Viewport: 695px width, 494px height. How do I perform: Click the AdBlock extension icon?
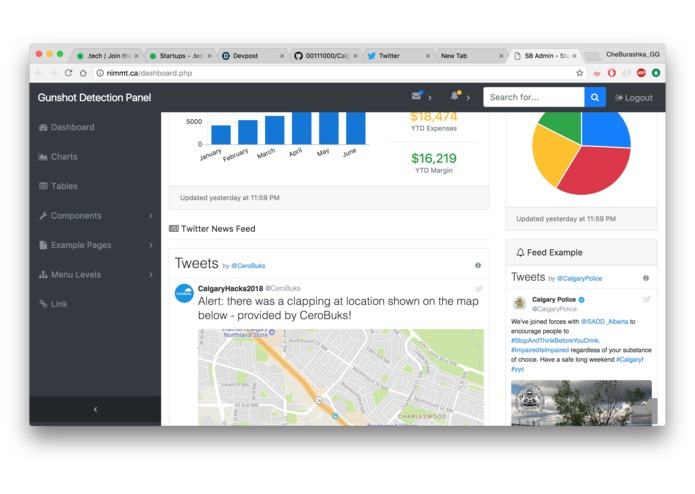641,73
